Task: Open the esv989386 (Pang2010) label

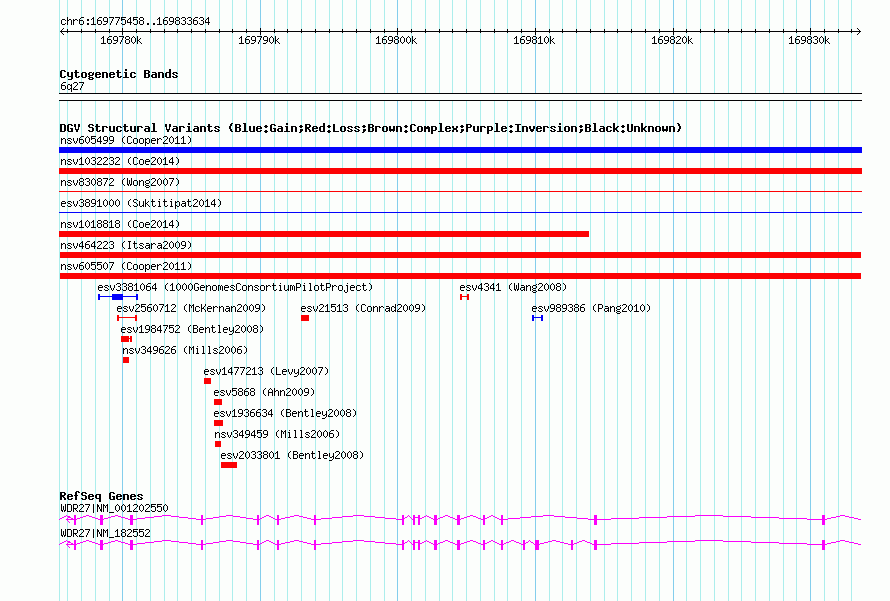Action: (591, 308)
